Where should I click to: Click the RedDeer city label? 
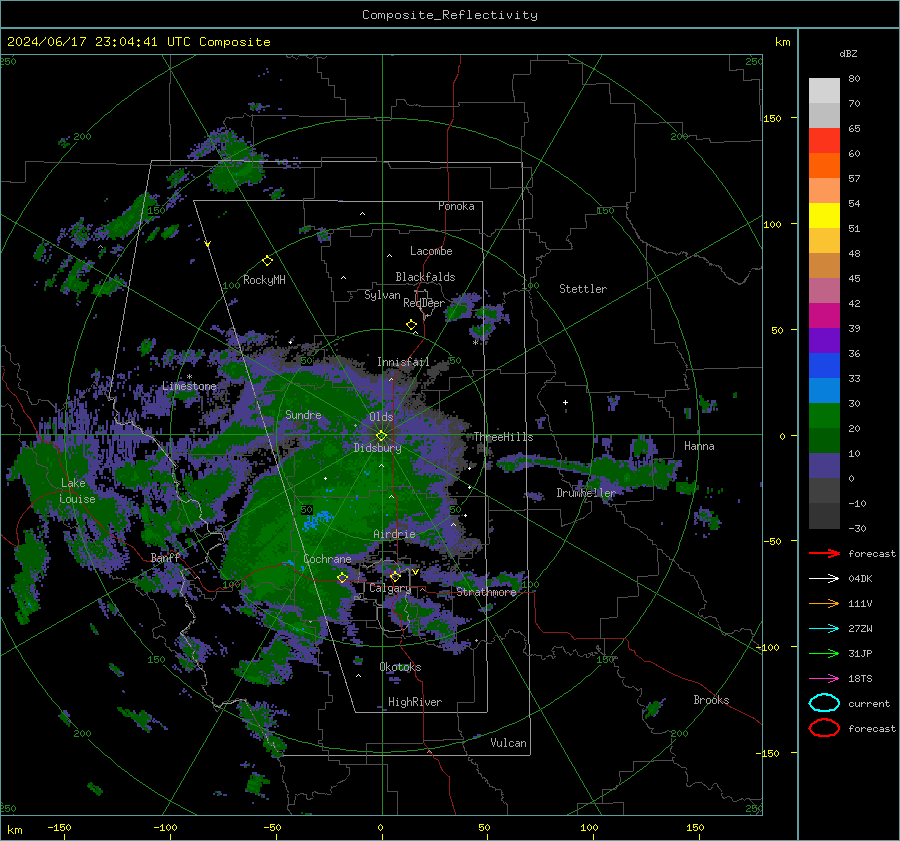424,303
